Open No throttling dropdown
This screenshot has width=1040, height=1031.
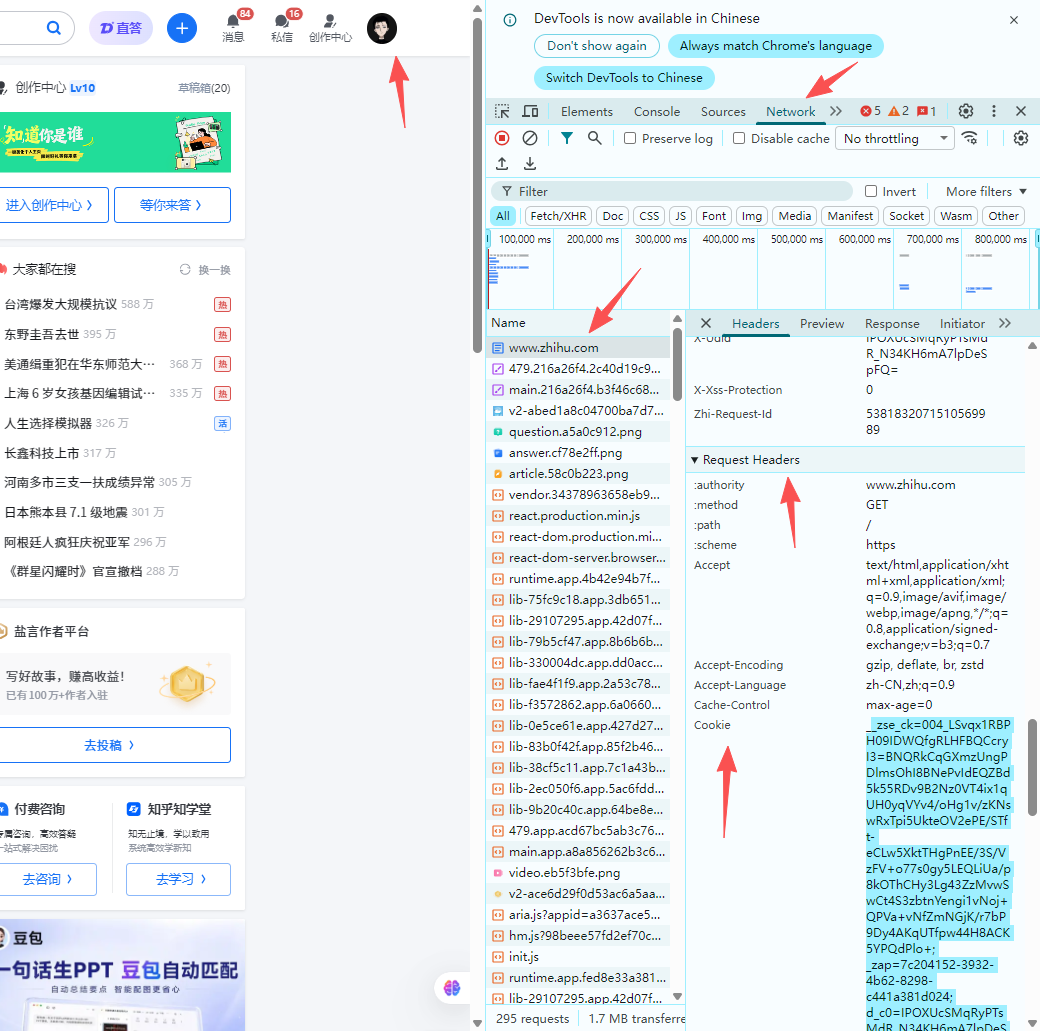(x=895, y=138)
